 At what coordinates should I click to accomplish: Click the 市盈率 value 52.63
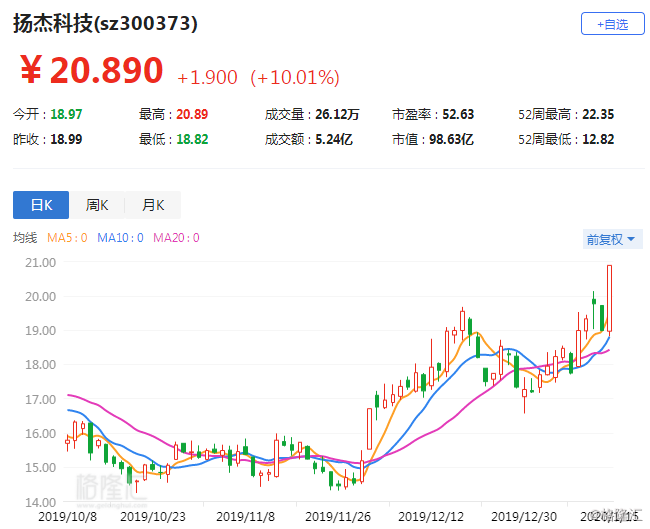point(458,114)
